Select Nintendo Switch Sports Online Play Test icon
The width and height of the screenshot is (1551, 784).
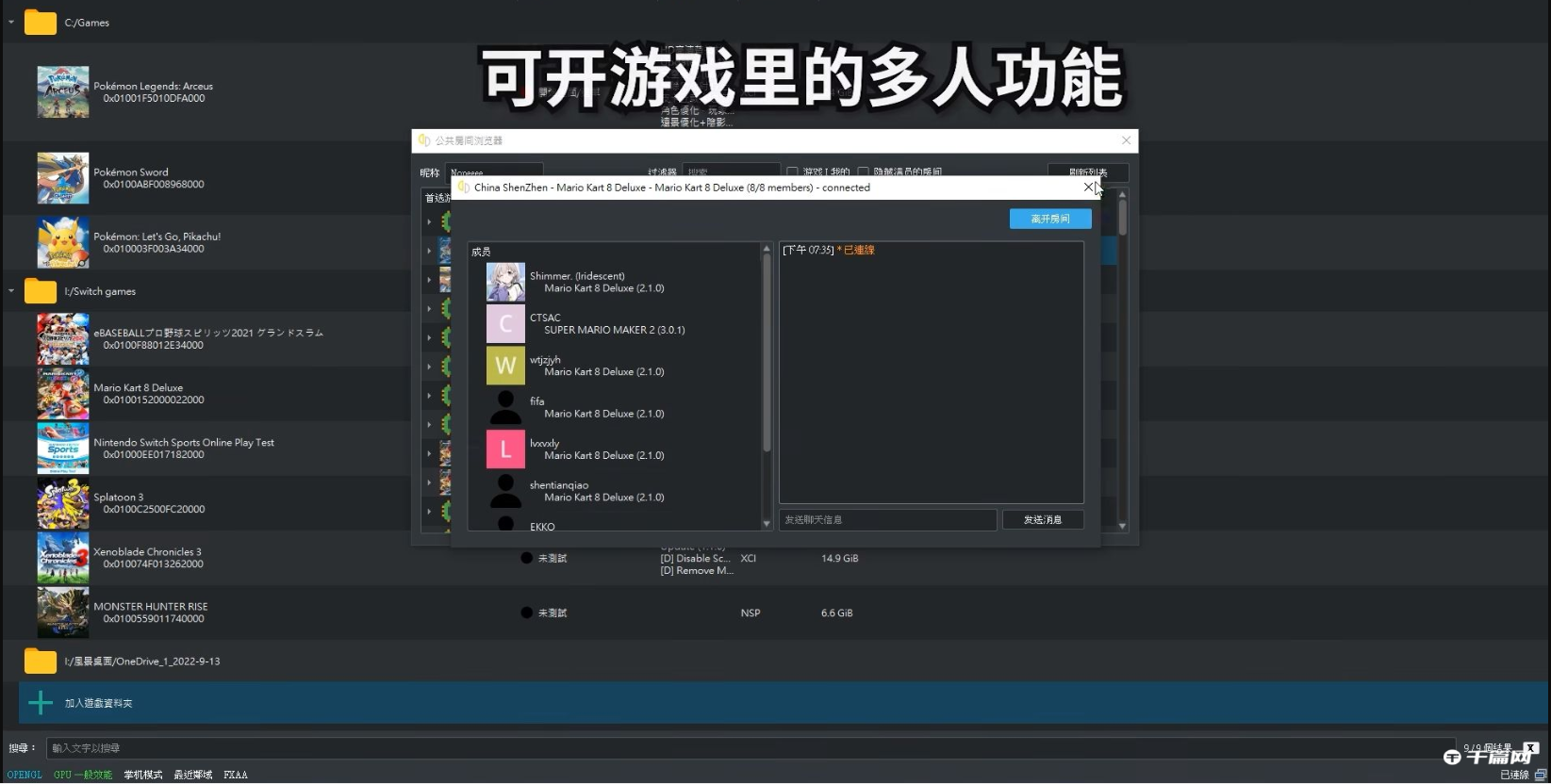click(63, 448)
